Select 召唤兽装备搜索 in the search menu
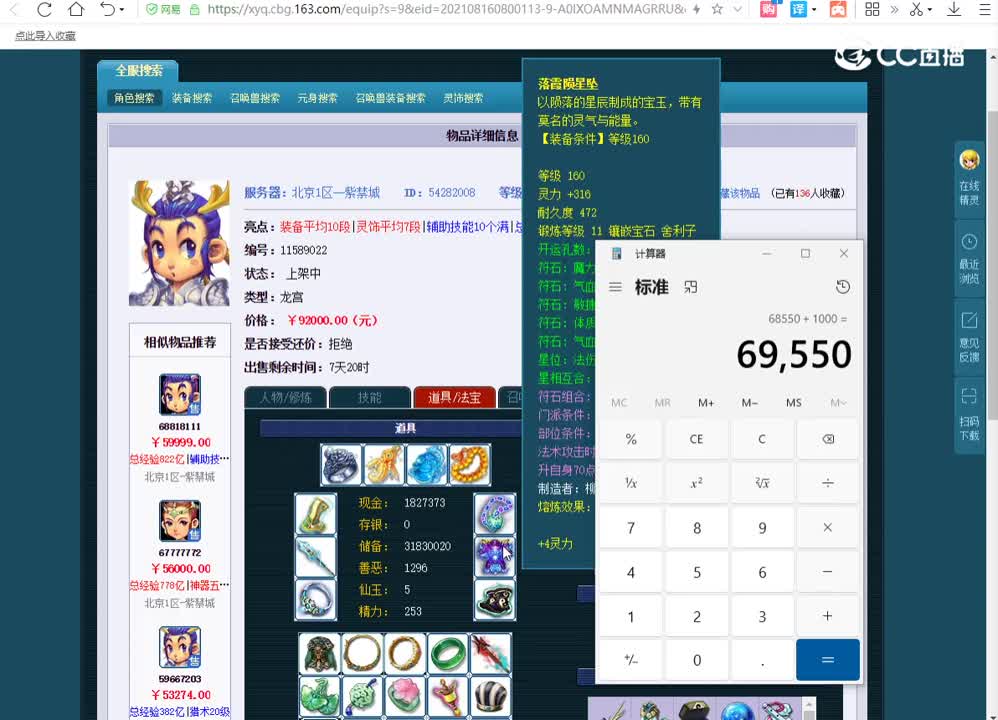 [390, 98]
